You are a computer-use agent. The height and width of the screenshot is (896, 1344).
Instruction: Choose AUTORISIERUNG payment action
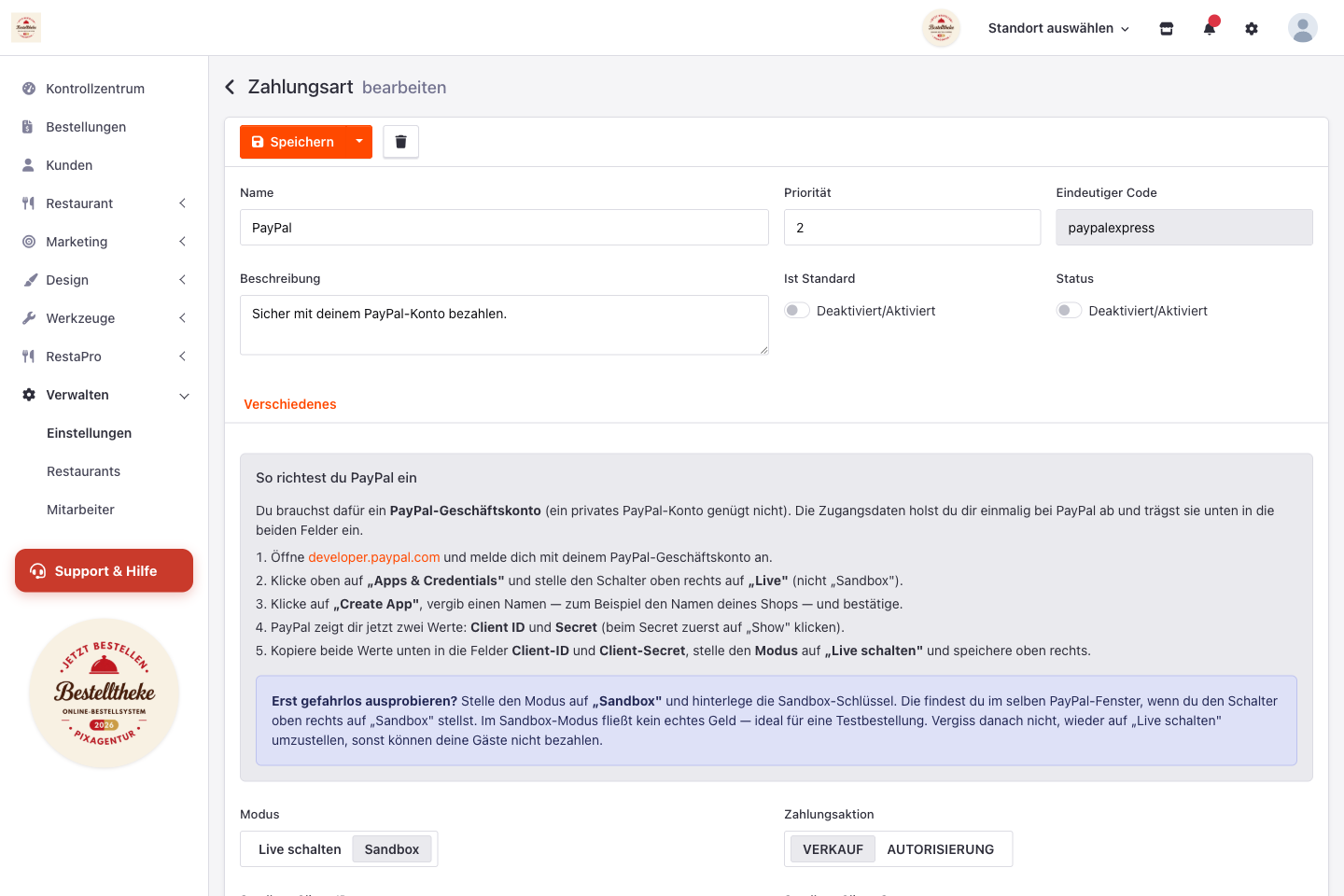coord(941,849)
